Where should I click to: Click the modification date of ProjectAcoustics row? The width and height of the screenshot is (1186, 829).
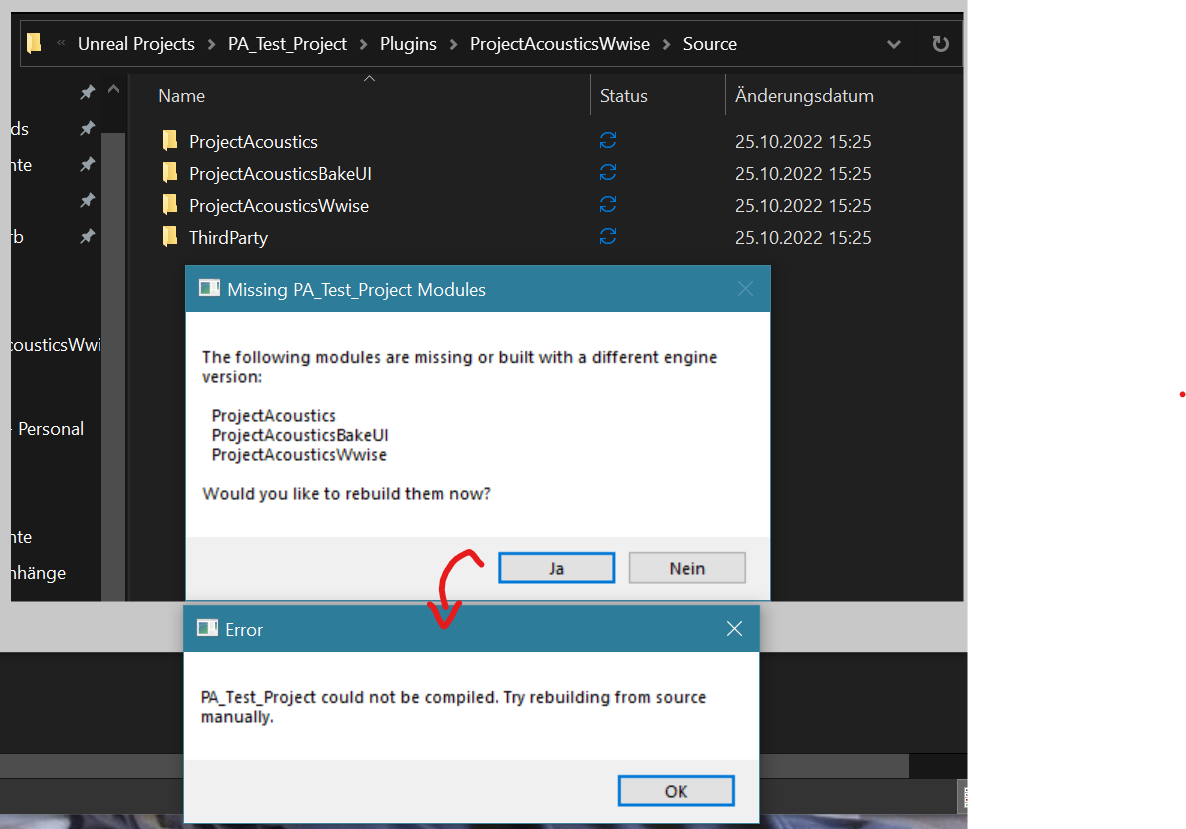(803, 141)
